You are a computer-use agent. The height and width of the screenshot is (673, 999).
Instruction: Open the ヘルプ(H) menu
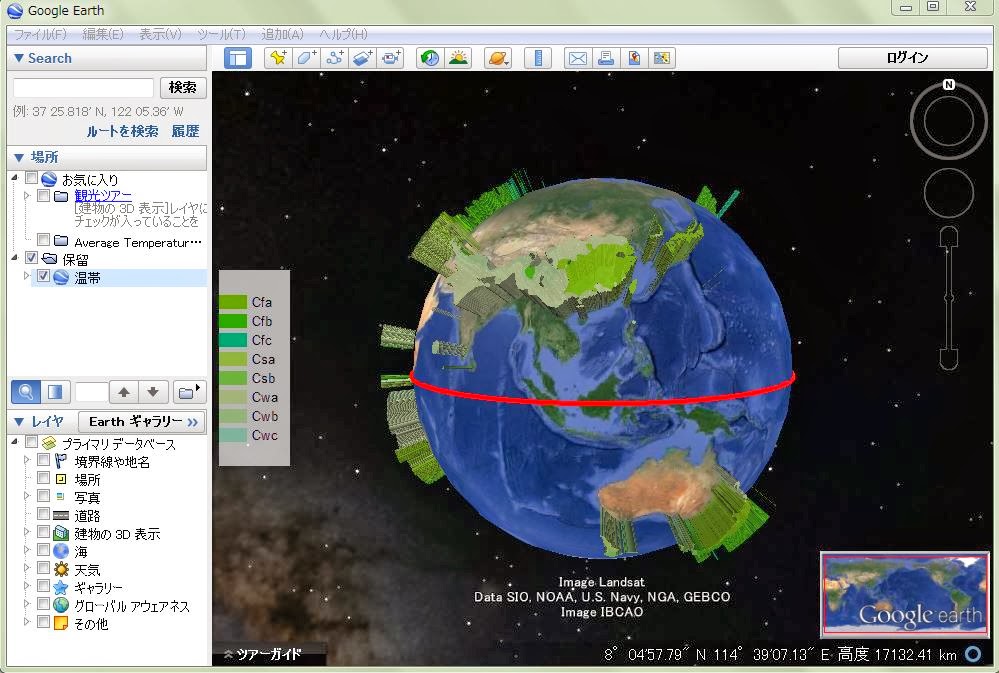click(x=343, y=34)
